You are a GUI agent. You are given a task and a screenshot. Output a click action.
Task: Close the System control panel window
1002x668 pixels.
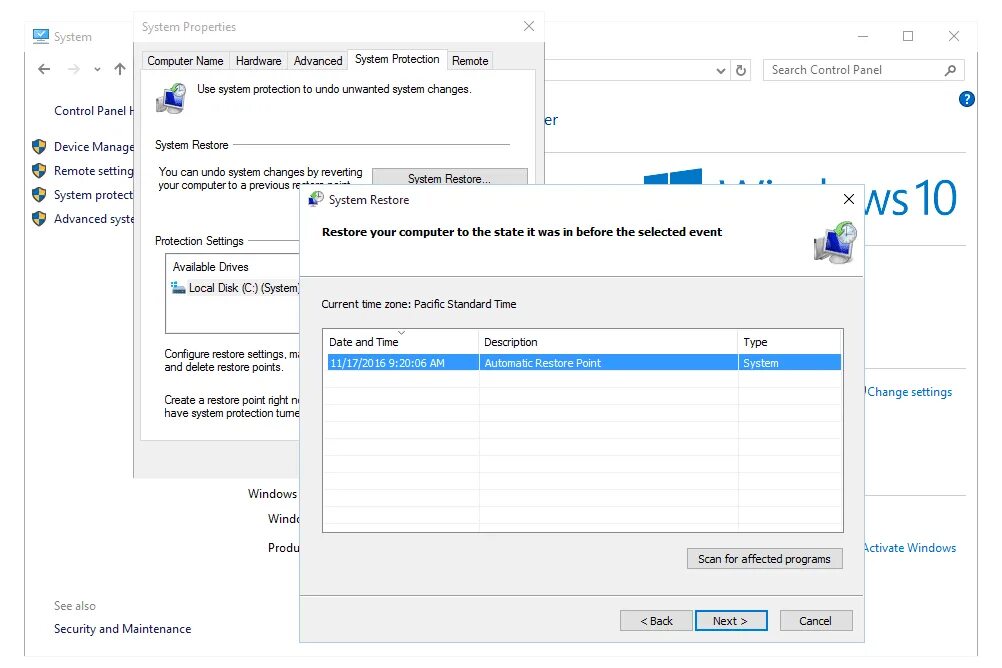(x=953, y=36)
